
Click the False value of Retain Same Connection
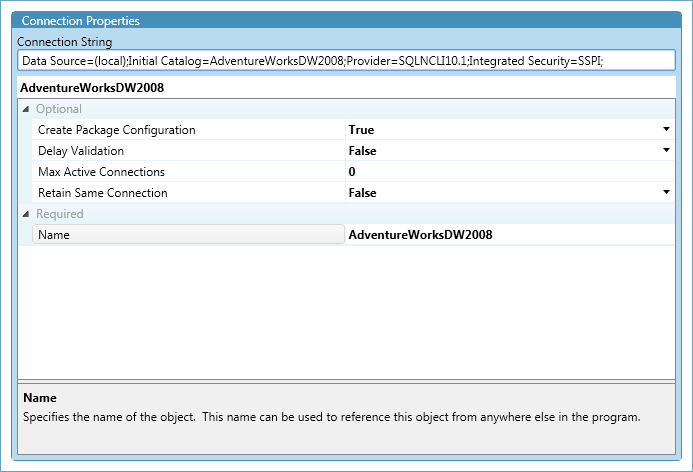[362, 193]
